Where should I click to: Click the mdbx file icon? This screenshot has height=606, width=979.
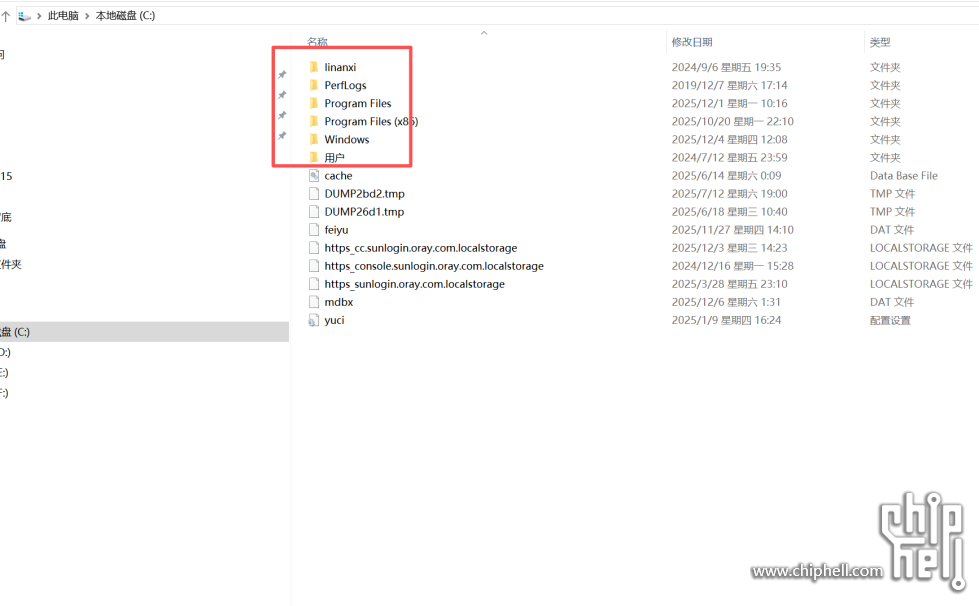click(x=314, y=302)
